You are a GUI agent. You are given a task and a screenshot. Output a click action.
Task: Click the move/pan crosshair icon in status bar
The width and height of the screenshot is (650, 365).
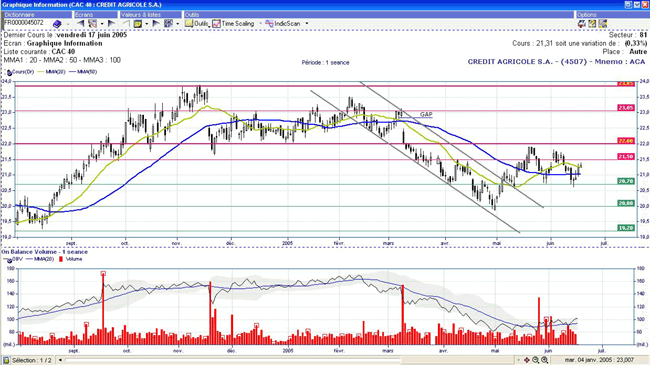(x=526, y=360)
